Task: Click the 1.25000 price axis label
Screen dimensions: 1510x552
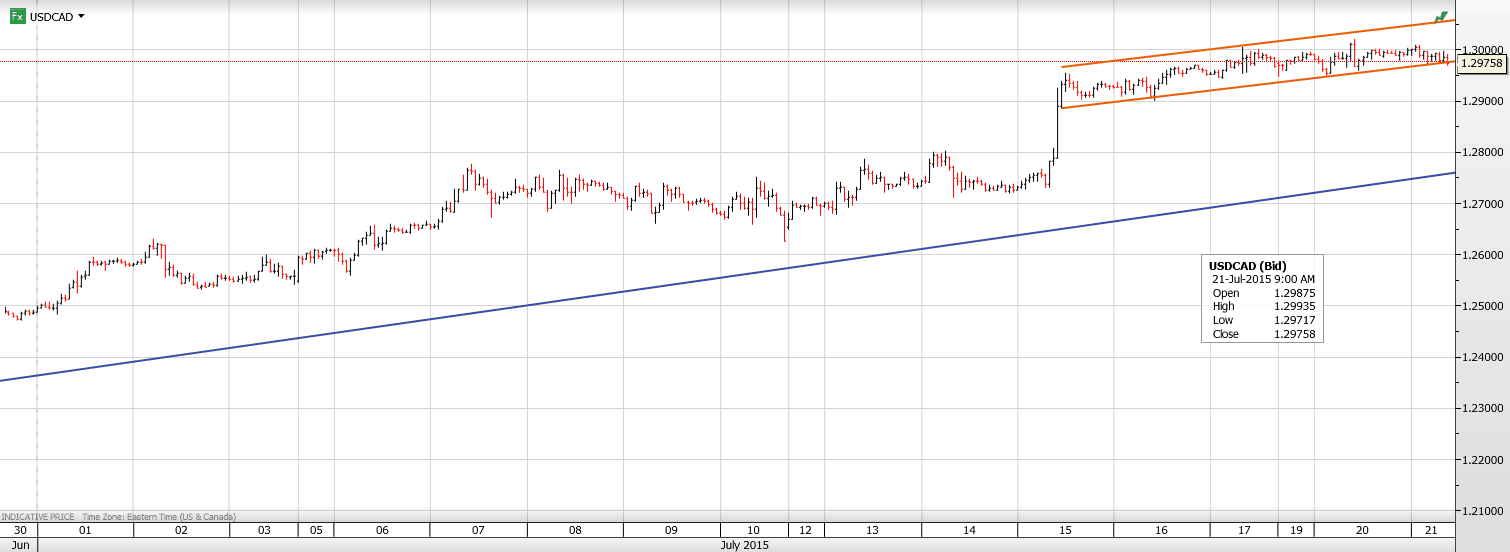Action: pos(1482,306)
